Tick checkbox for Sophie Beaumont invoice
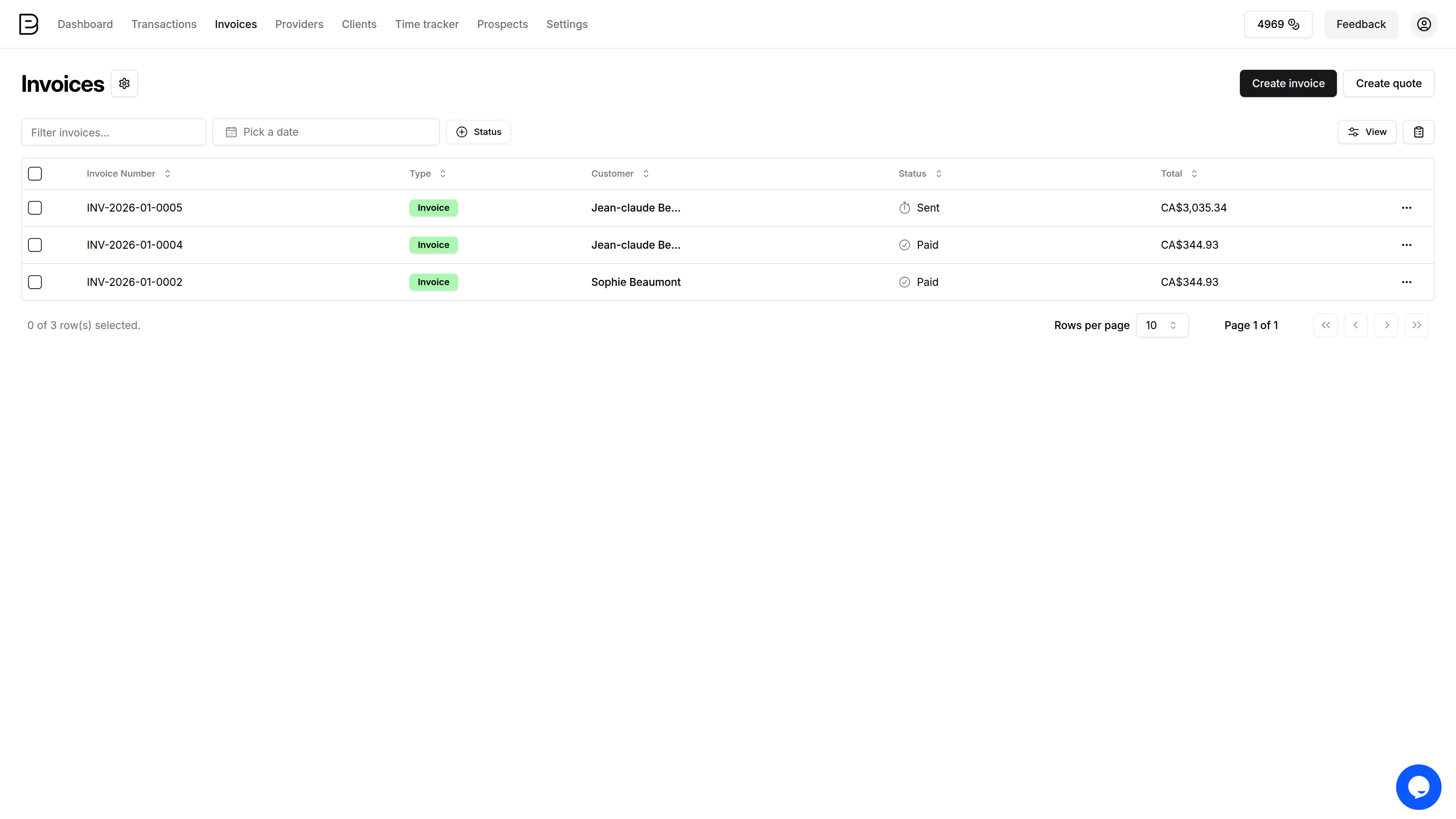This screenshot has height=819, width=1456. (35, 282)
